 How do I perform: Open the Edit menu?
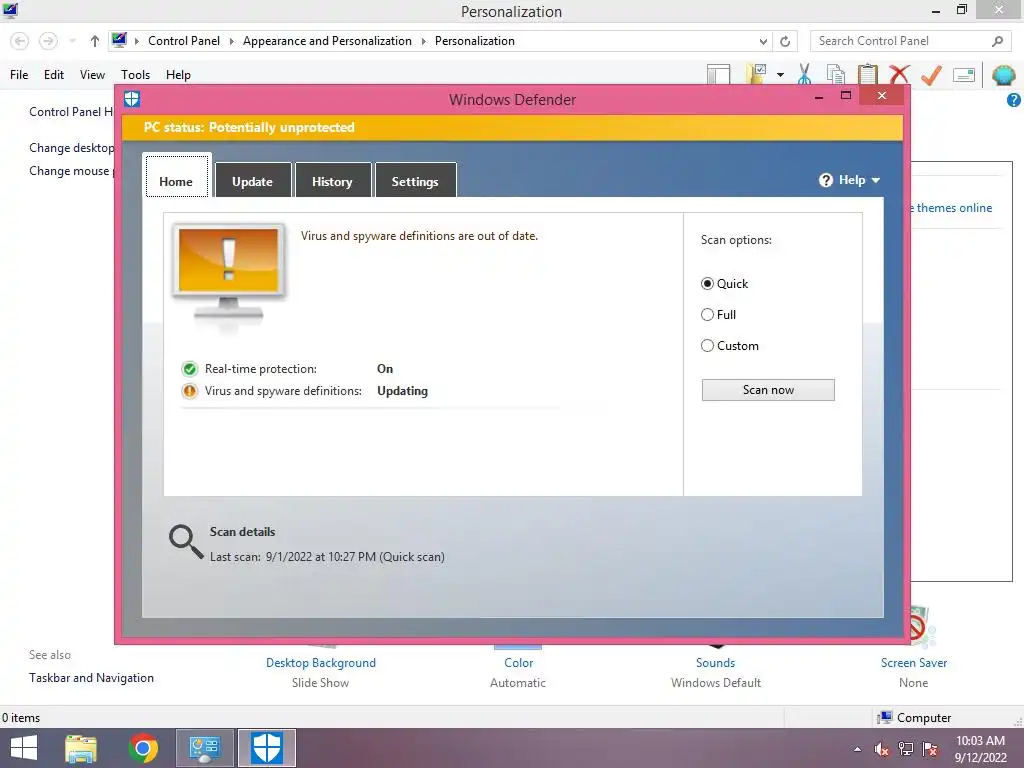[x=54, y=75]
